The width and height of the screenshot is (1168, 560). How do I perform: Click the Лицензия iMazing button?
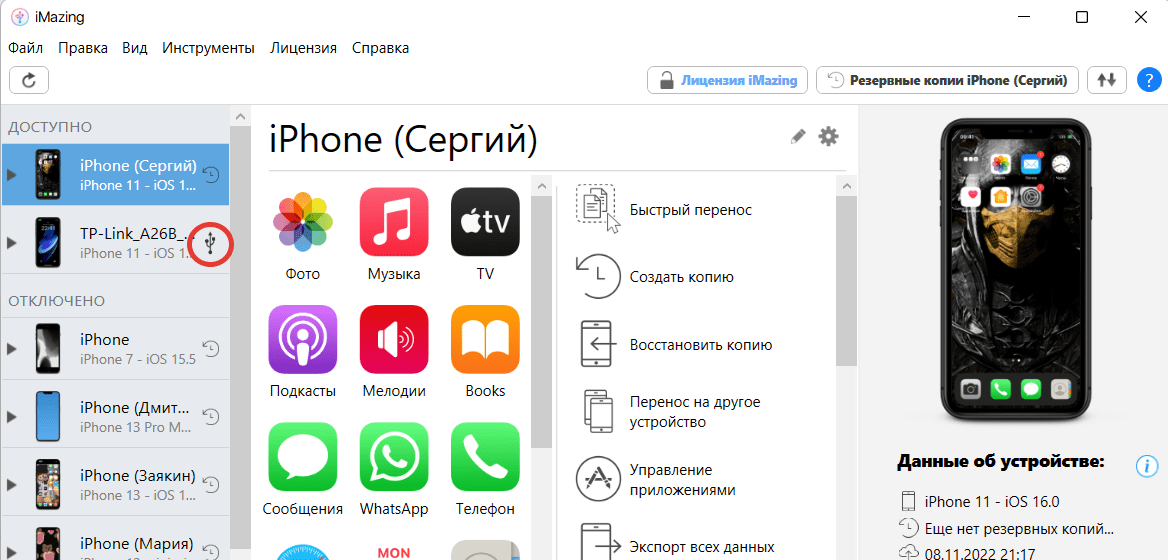tap(727, 80)
